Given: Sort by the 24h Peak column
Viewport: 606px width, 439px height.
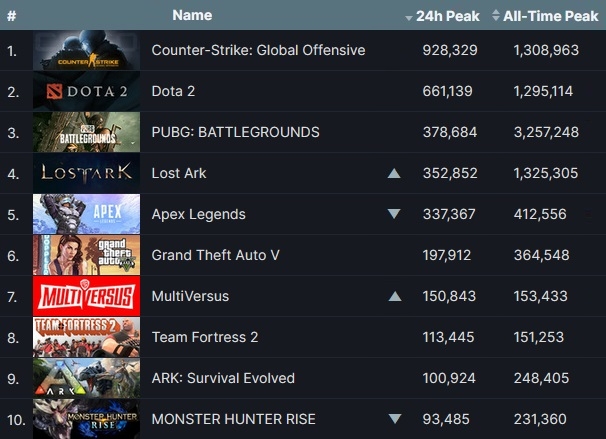Looking at the screenshot, I should tap(443, 16).
